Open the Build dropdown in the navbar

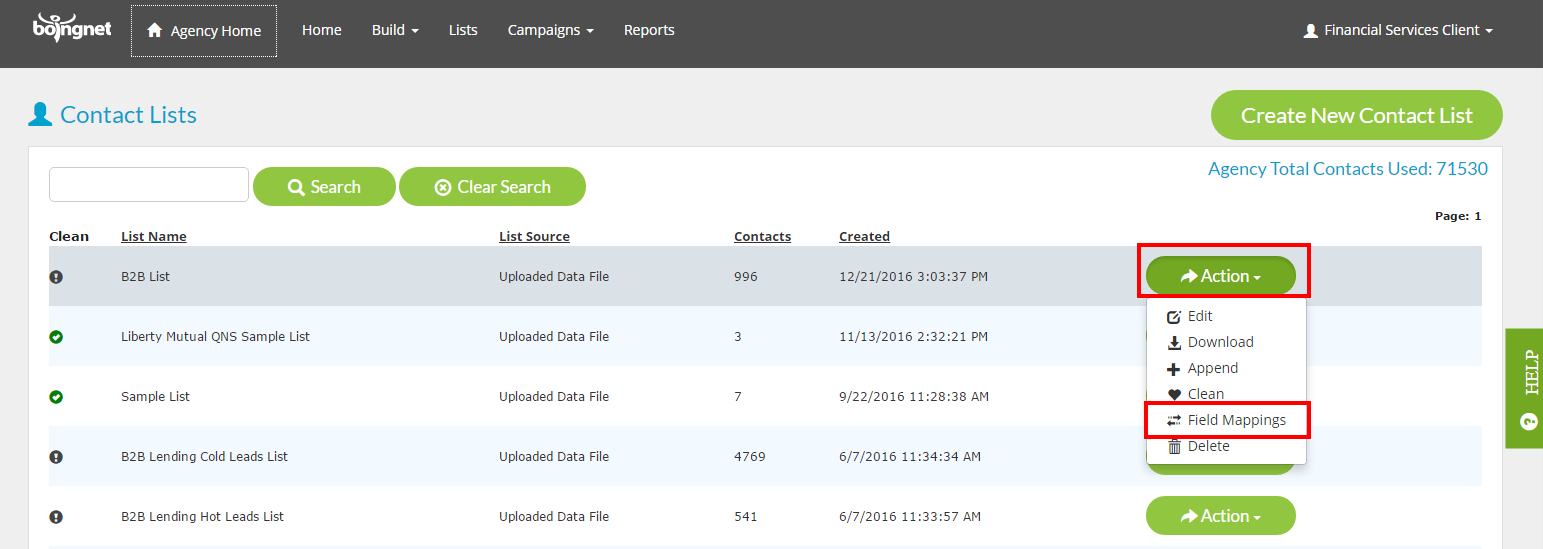pos(395,30)
